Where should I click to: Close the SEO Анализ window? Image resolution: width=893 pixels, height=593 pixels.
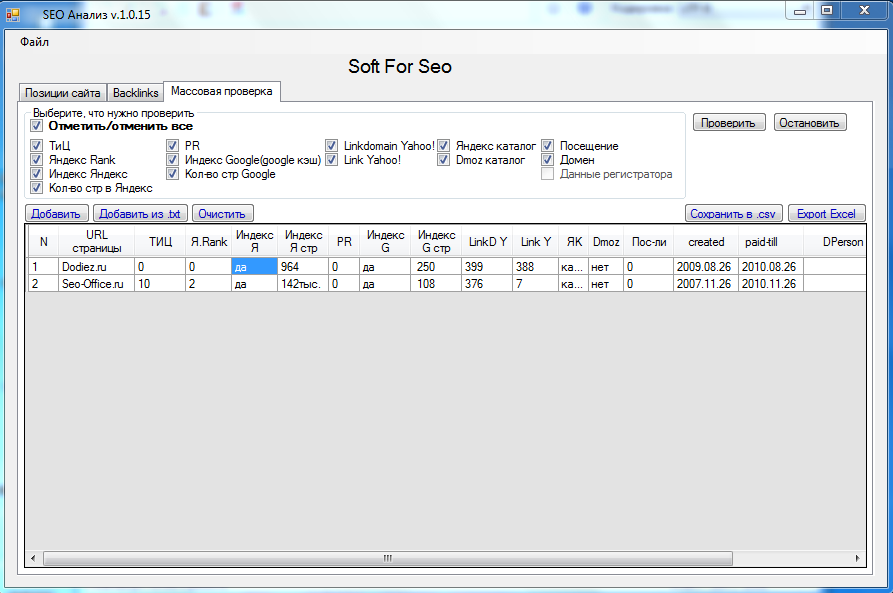(x=864, y=10)
